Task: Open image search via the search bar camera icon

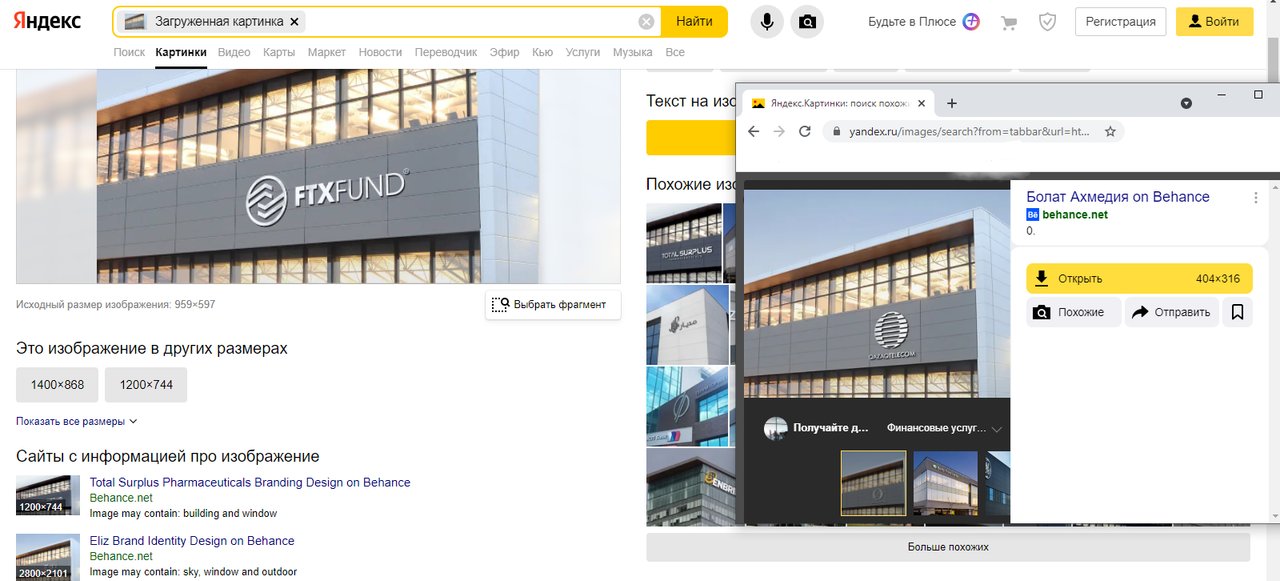Action: pyautogui.click(x=807, y=22)
